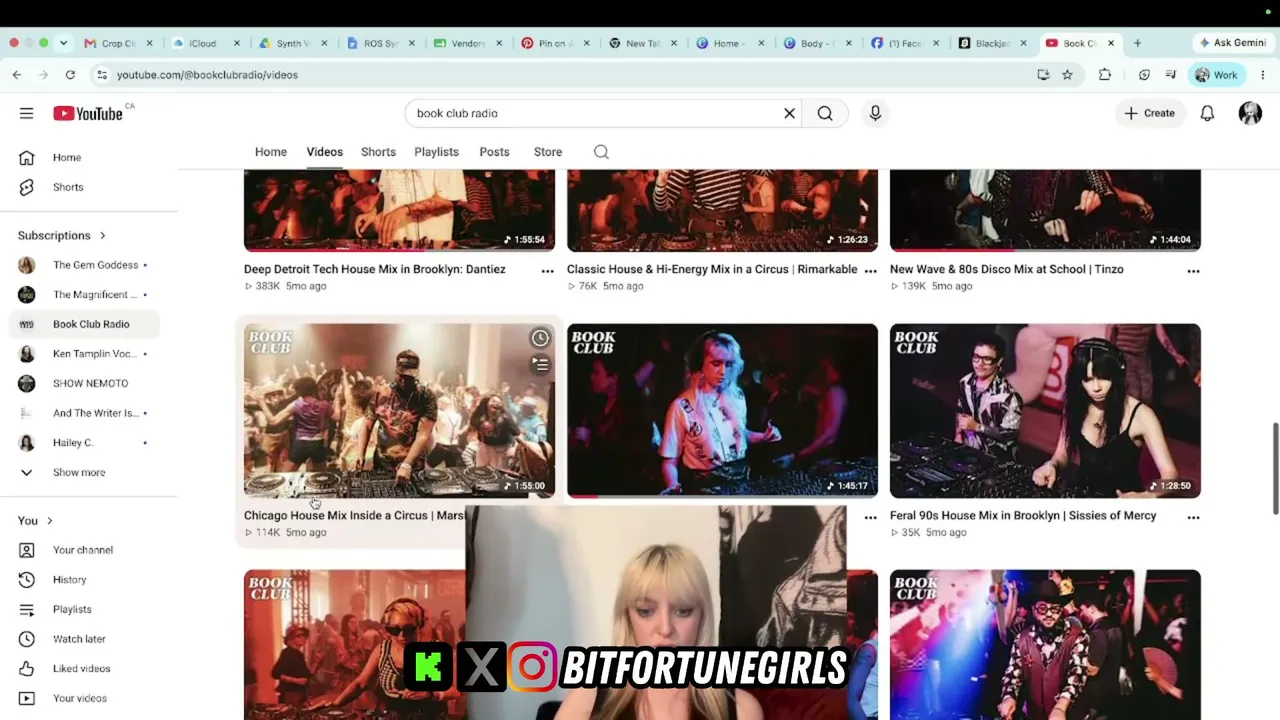Play the Chicago House Mix thumbnail
Viewport: 1280px width, 720px height.
click(x=399, y=410)
